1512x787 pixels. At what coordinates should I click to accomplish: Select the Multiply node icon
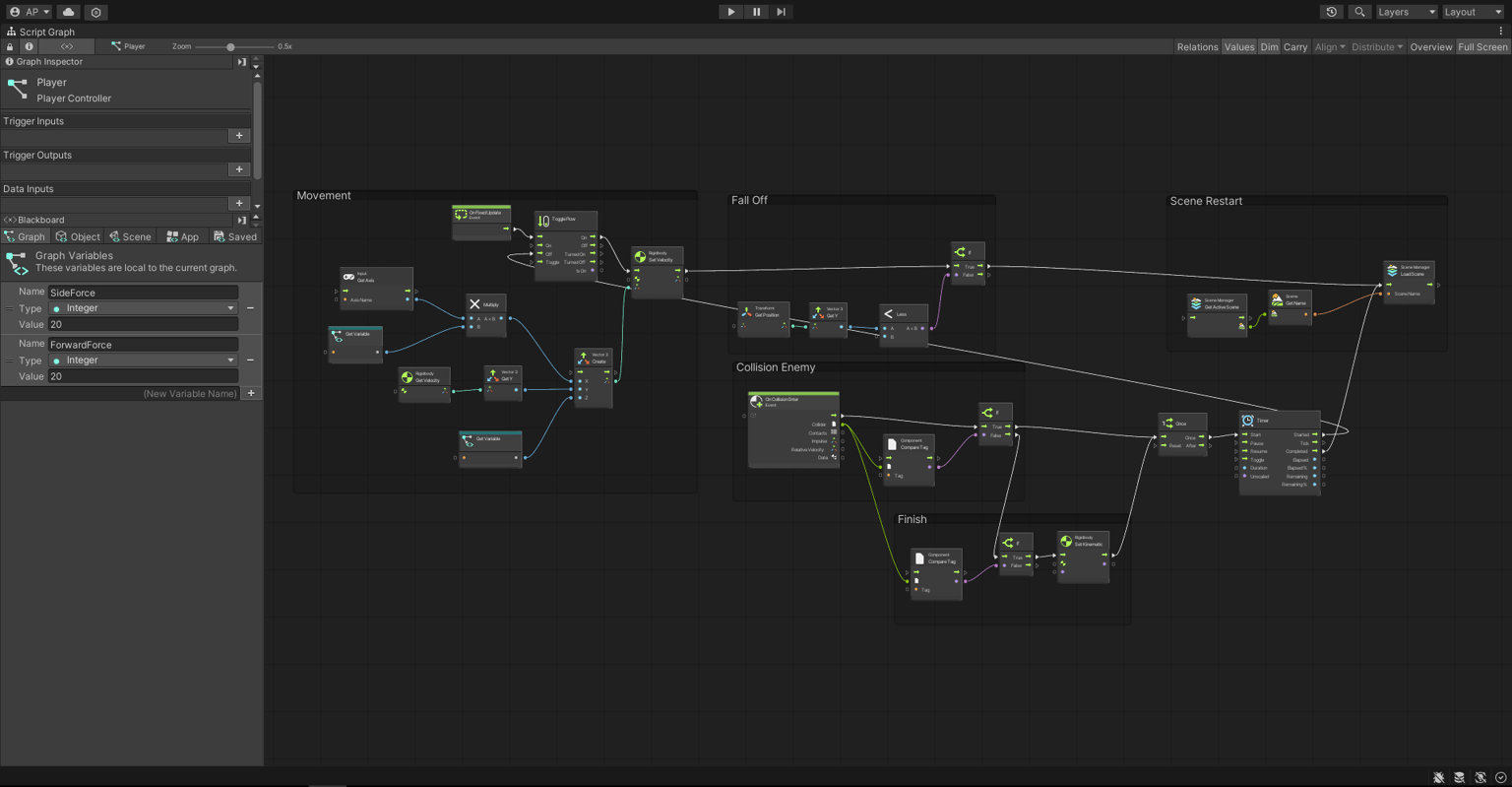coord(474,304)
